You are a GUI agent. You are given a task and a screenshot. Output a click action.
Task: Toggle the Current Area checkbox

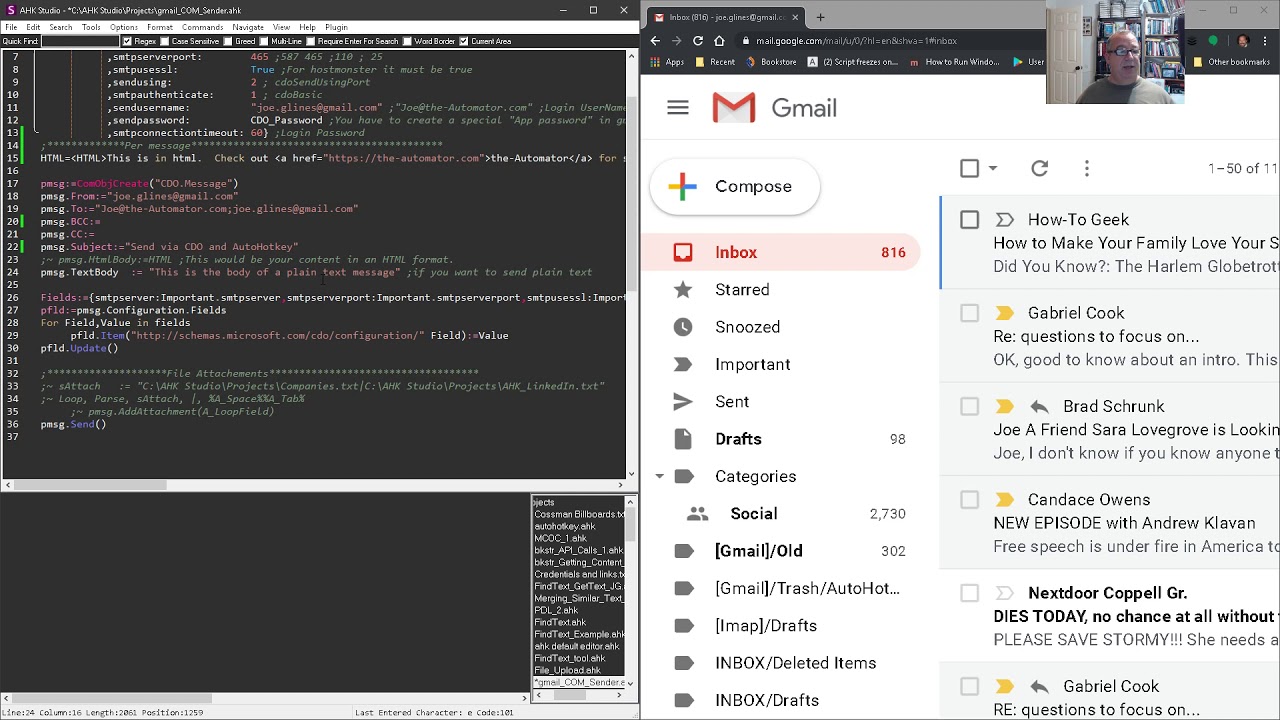463,41
